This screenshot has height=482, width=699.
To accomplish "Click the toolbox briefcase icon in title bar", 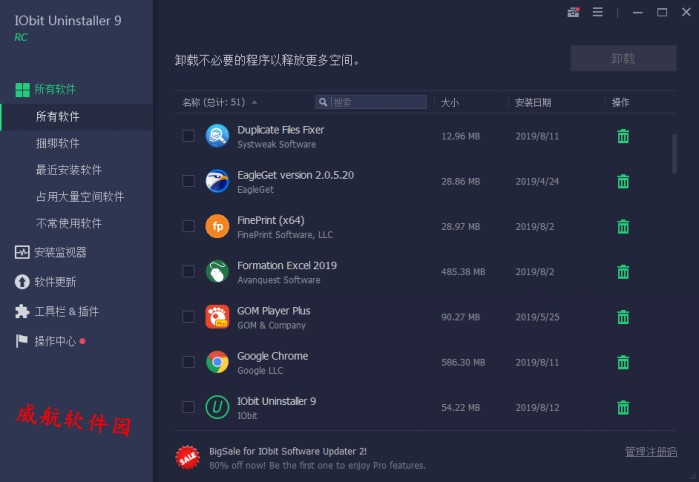I will pyautogui.click(x=573, y=12).
